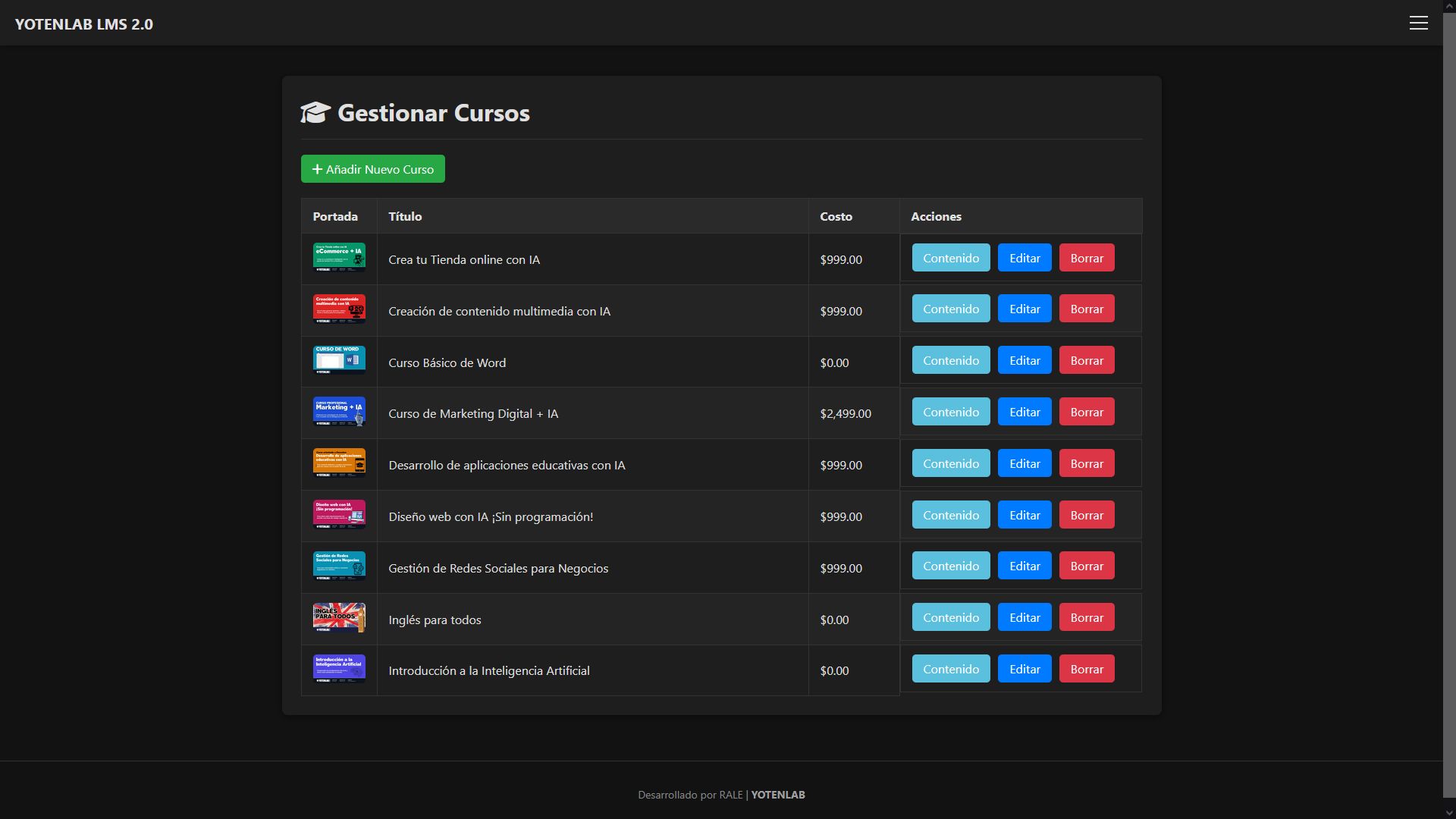Open Contenido for Crea tu Tienda online

coord(950,258)
